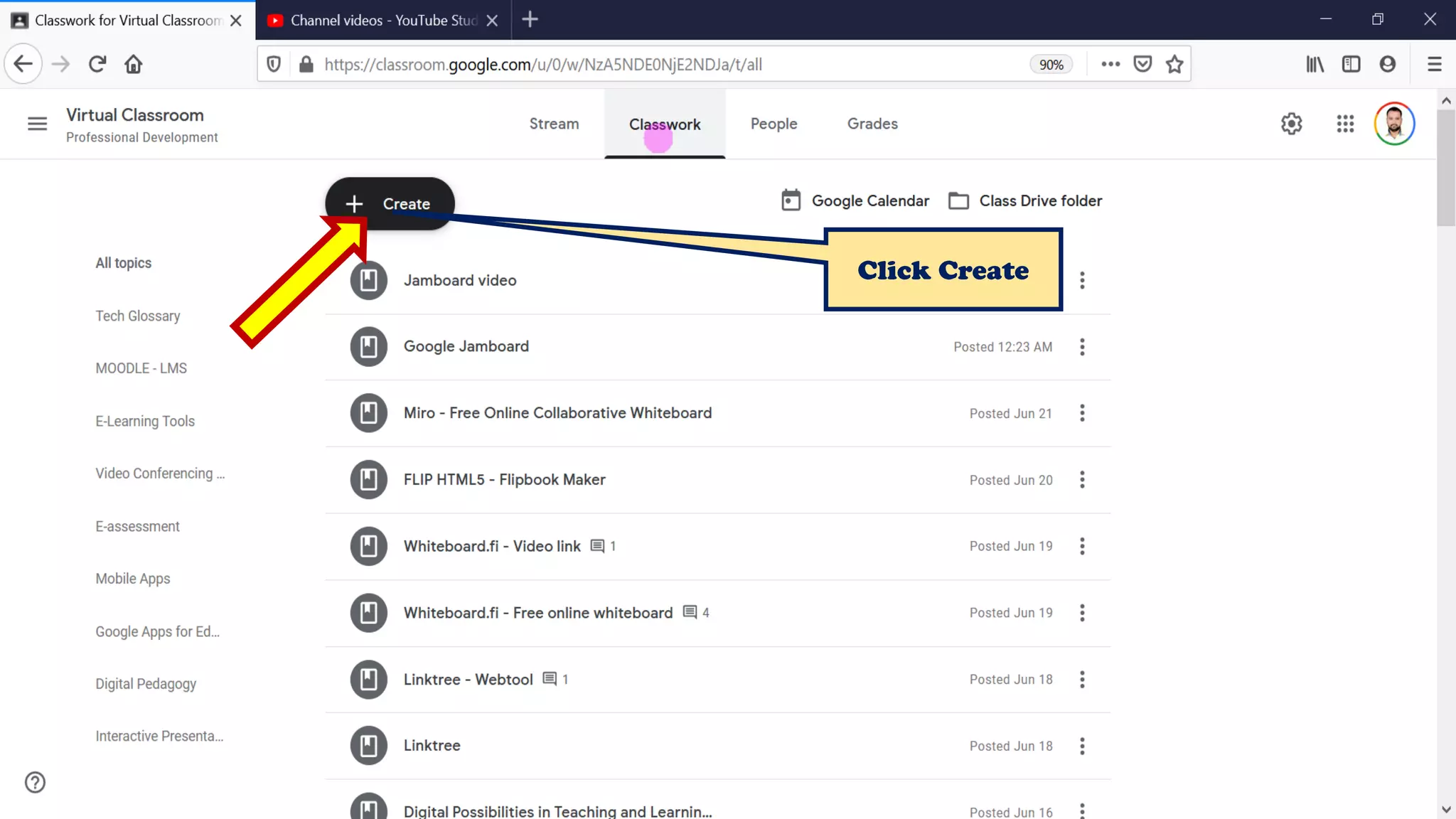This screenshot has height=819, width=1456.
Task: Open more options for Whiteboard.fi Free online whiteboard
Action: click(1082, 613)
